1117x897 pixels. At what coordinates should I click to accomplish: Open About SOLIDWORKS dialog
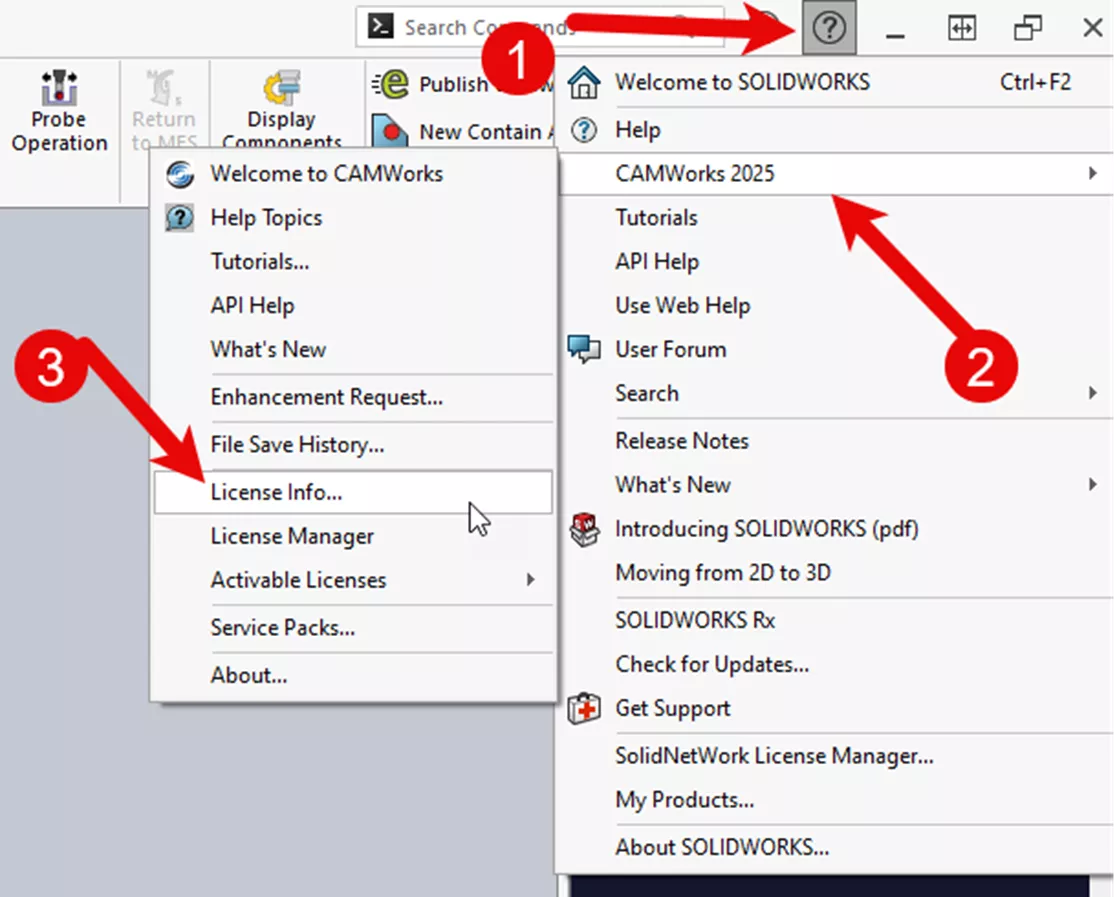[x=722, y=847]
